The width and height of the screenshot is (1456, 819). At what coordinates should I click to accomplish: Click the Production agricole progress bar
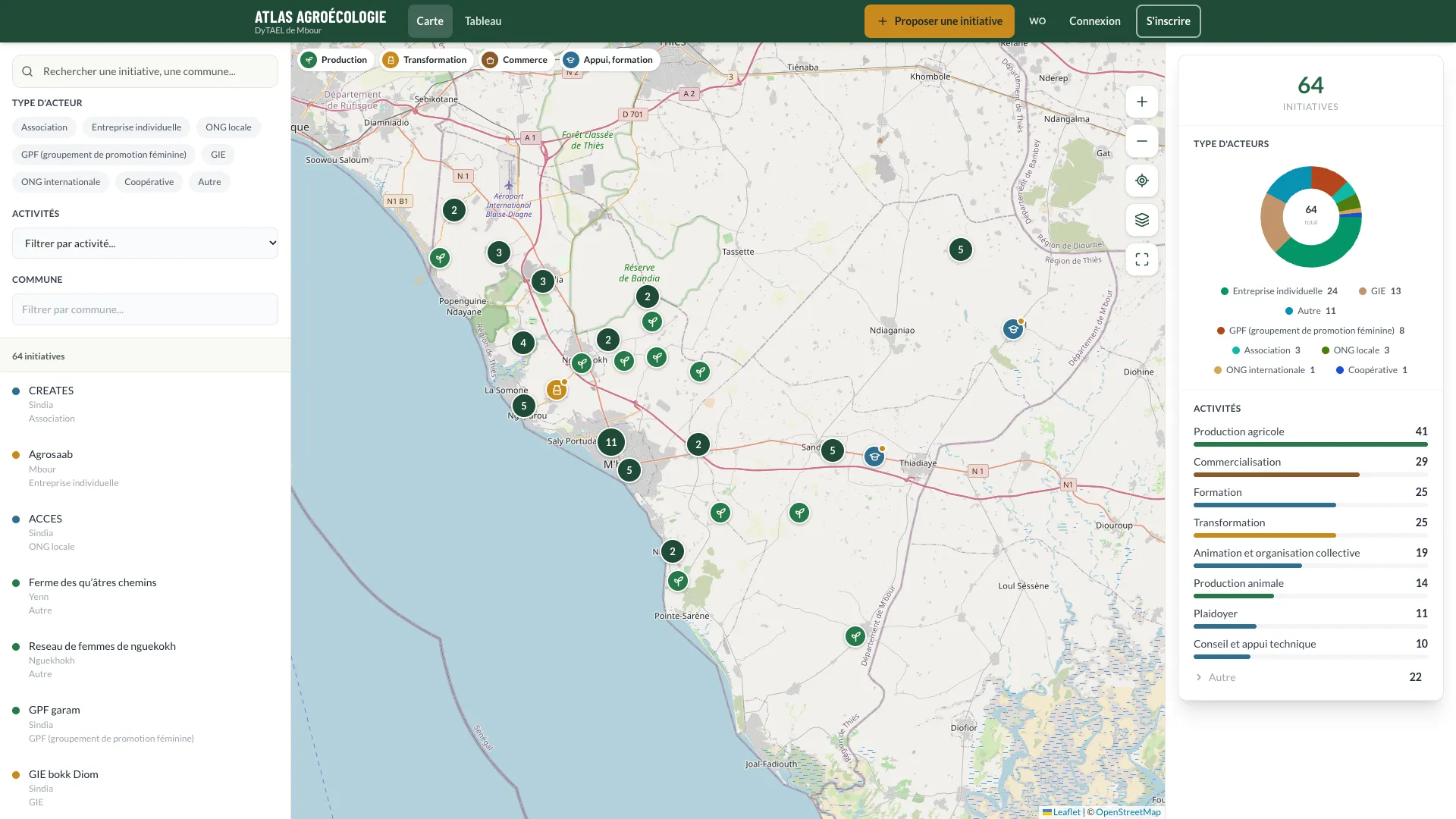tap(1310, 444)
